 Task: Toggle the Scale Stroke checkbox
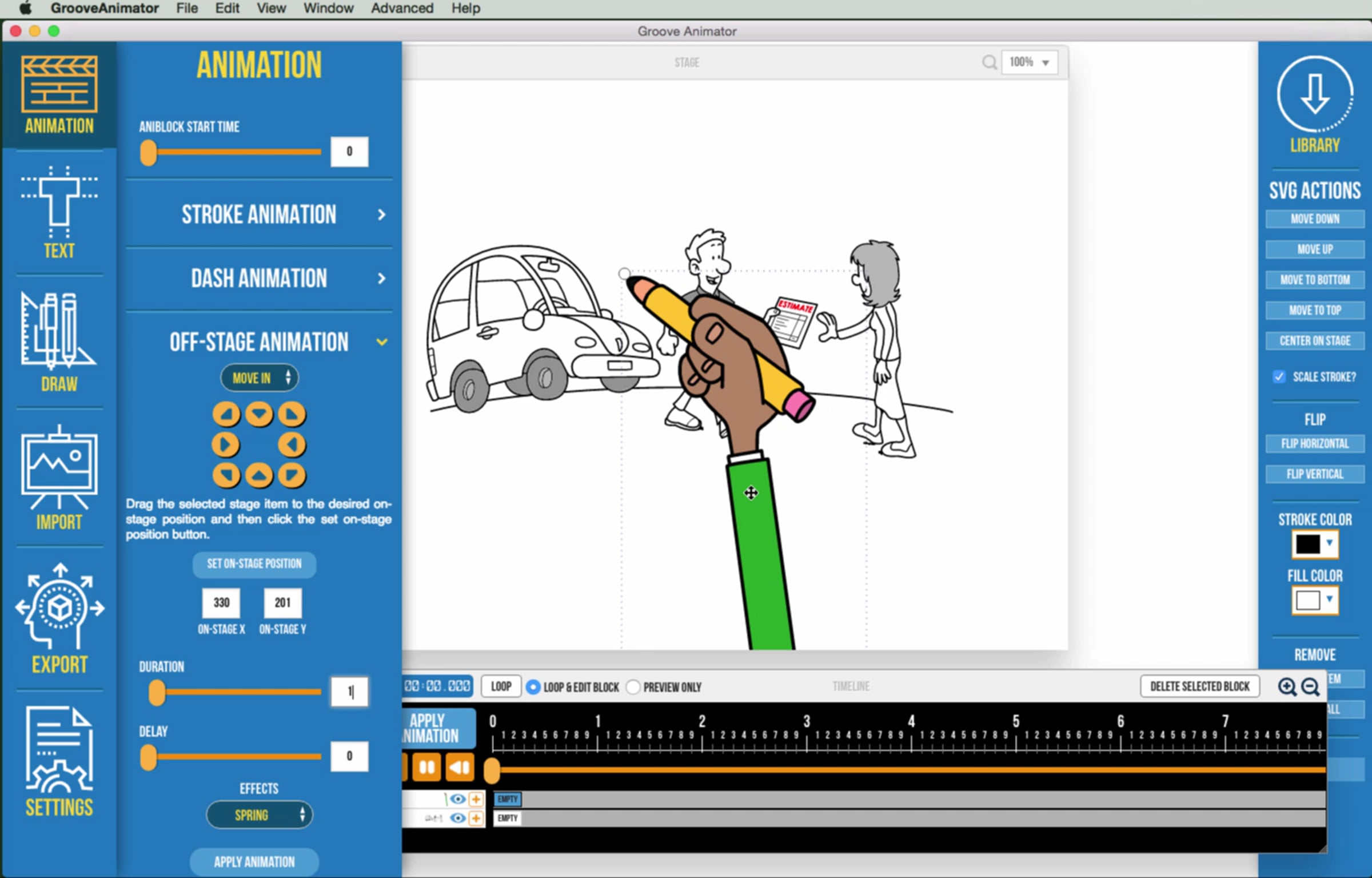pyautogui.click(x=1279, y=376)
